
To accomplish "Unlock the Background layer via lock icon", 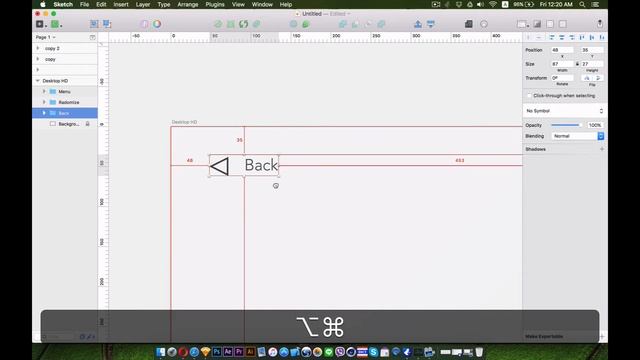I will tap(87, 124).
